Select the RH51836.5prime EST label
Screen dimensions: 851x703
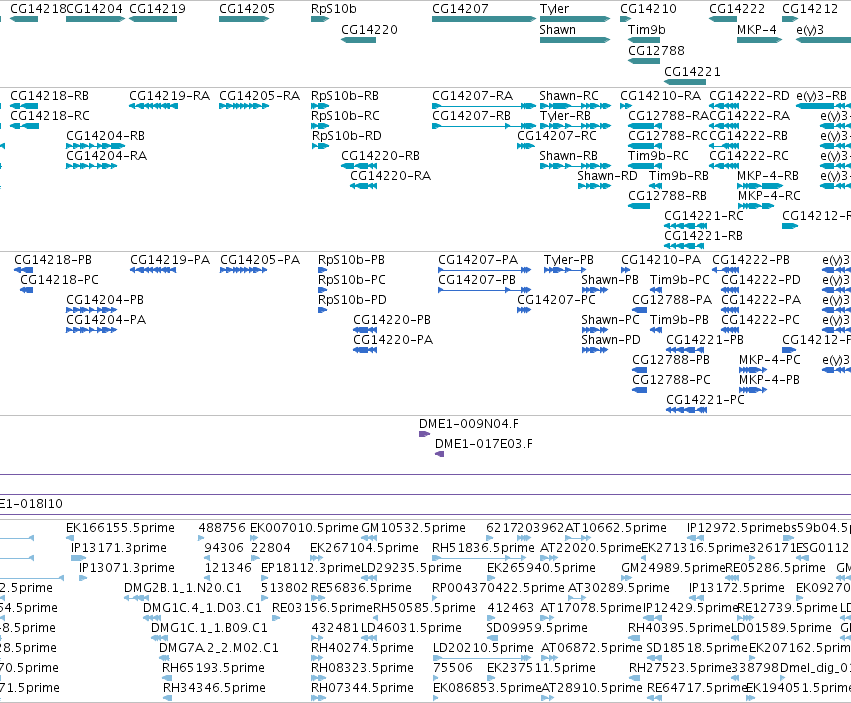point(483,548)
